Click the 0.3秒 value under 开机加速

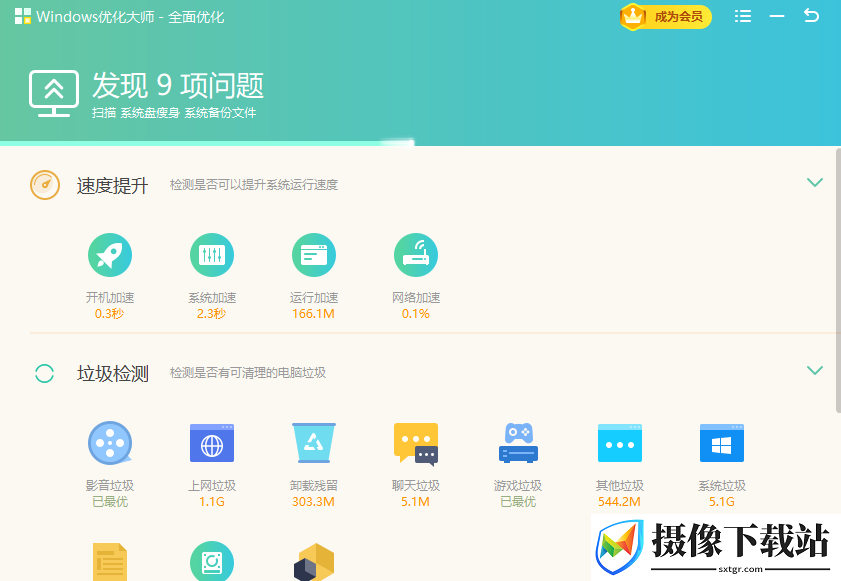tap(109, 314)
